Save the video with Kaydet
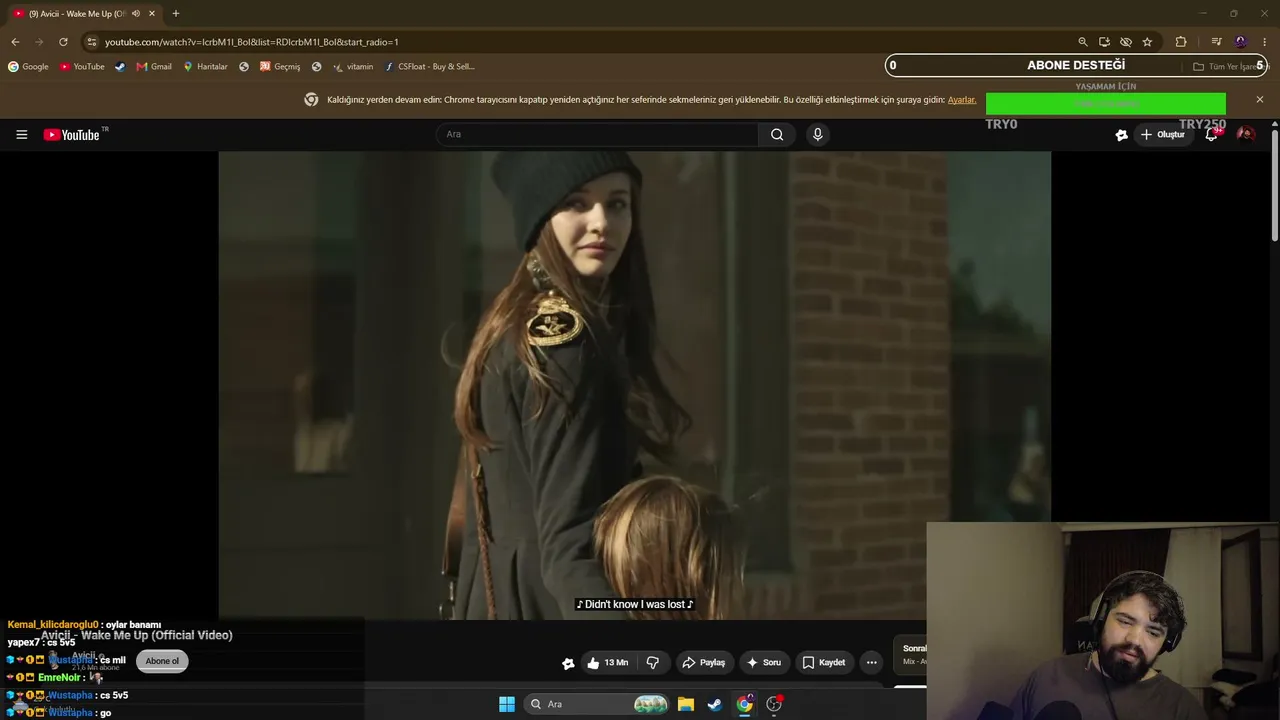Image resolution: width=1280 pixels, height=720 pixels. tap(823, 662)
